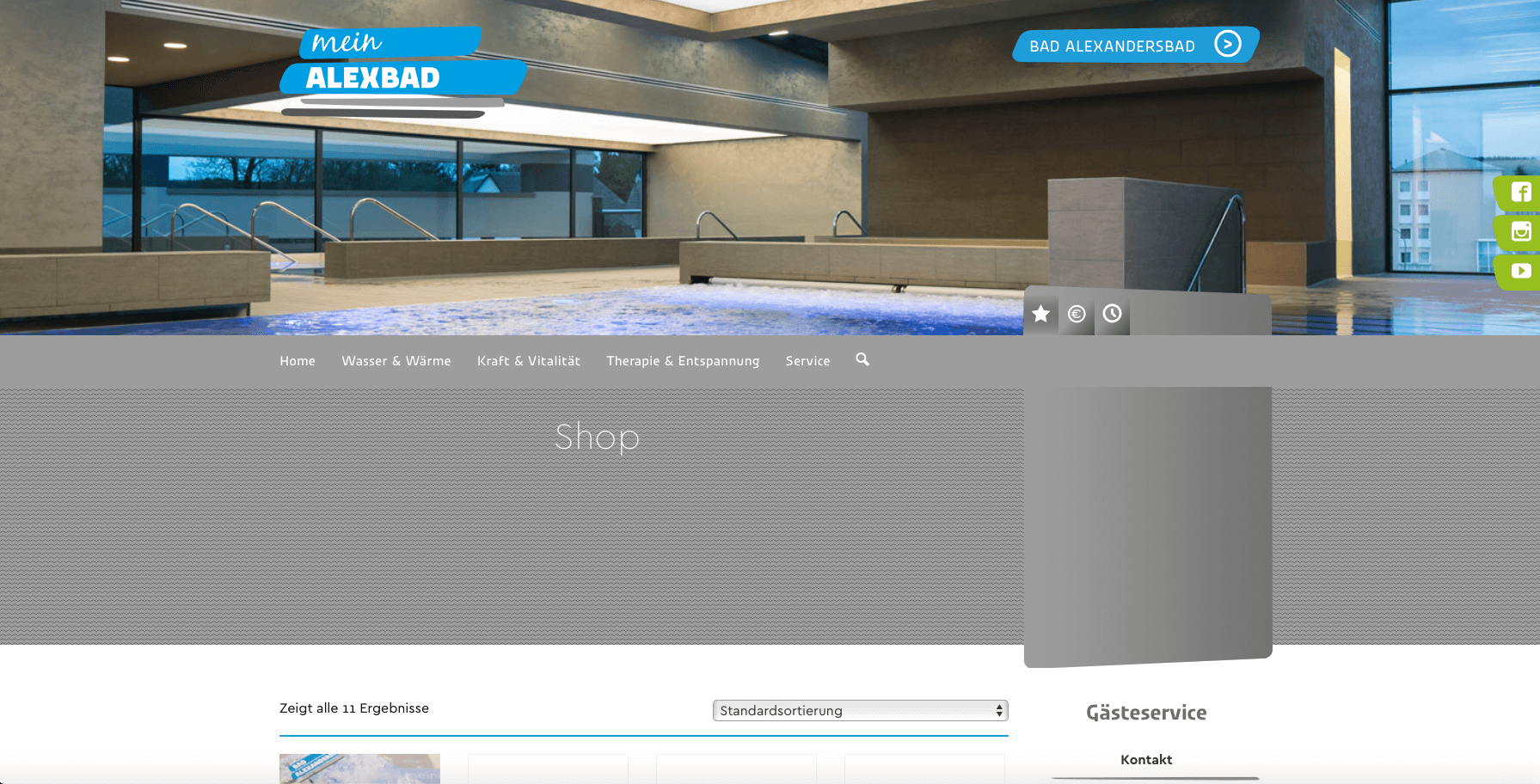Select the clock opening hours icon
The height and width of the screenshot is (784, 1540).
(x=1112, y=314)
